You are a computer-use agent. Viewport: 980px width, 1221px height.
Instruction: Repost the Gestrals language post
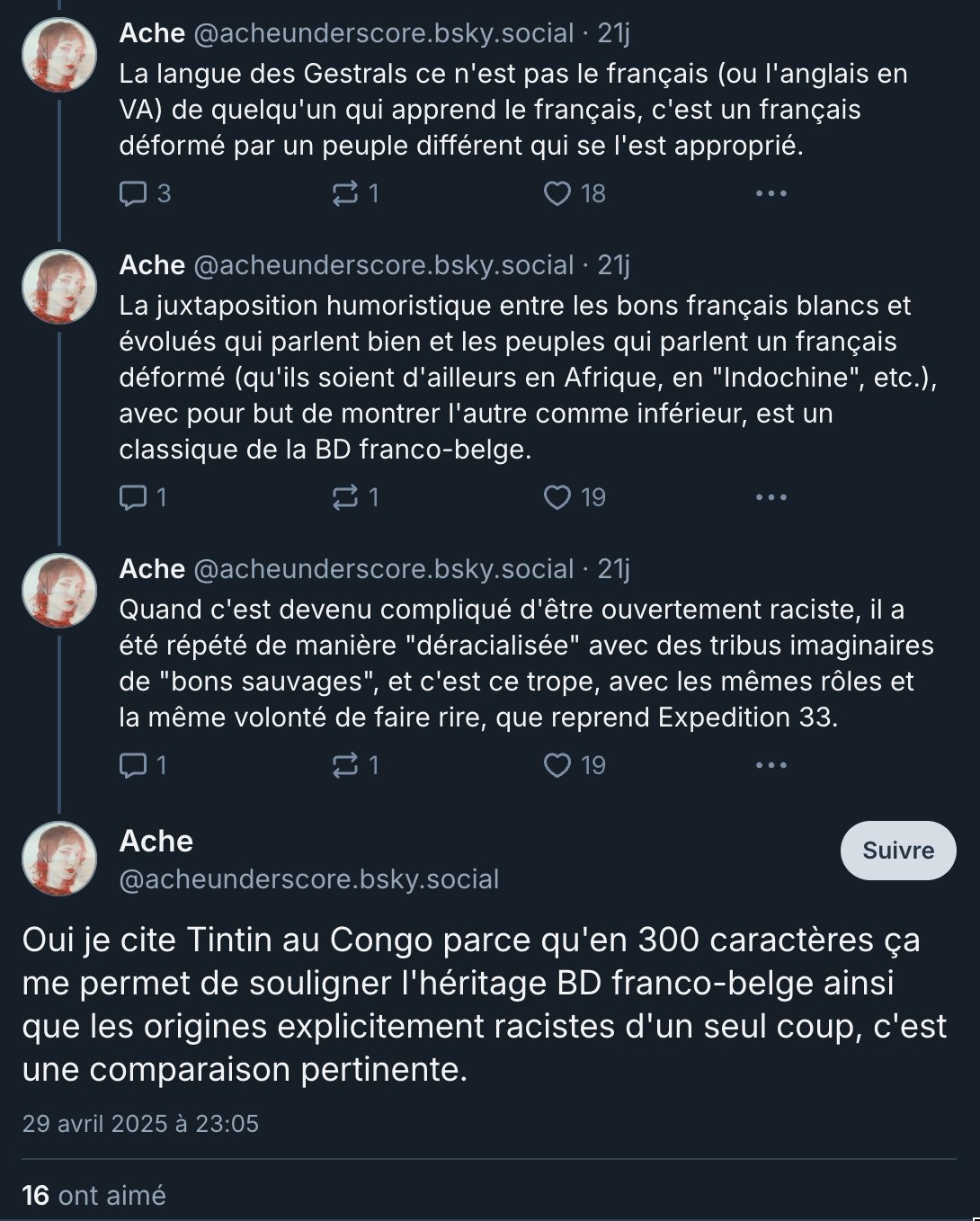[x=345, y=193]
